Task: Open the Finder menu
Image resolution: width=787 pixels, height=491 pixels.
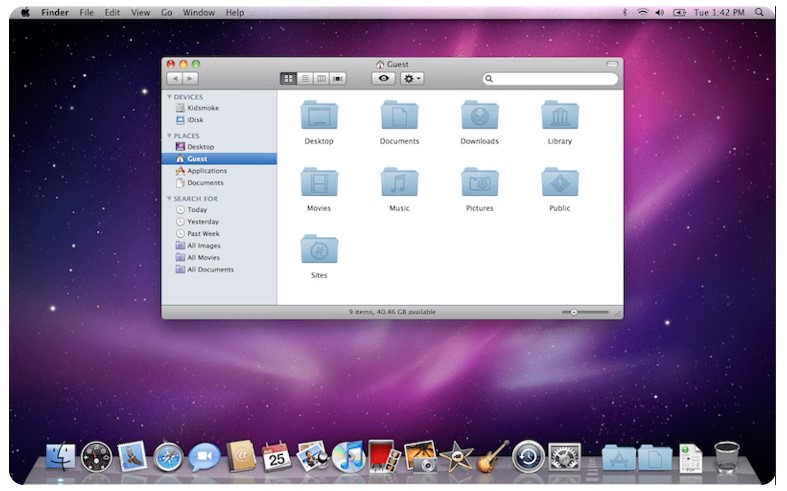Action: (55, 12)
